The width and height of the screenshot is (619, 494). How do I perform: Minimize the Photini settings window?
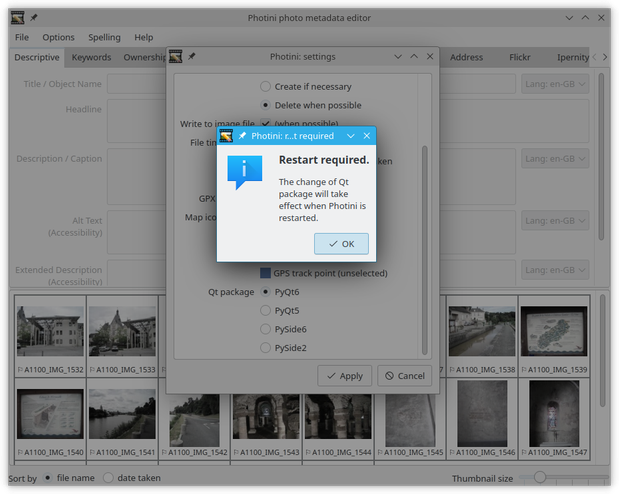coord(398,56)
